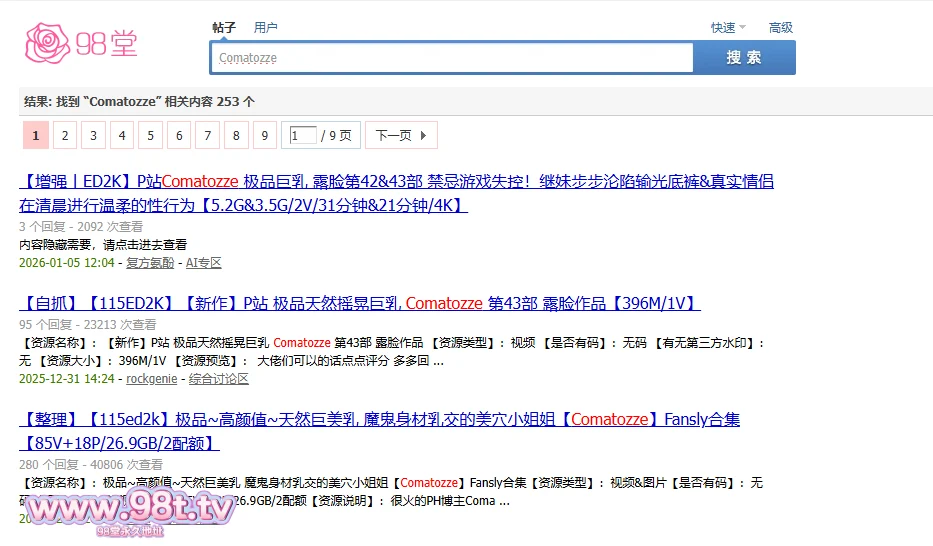Click the search keyword input field
The height and width of the screenshot is (546, 933).
click(x=452, y=58)
